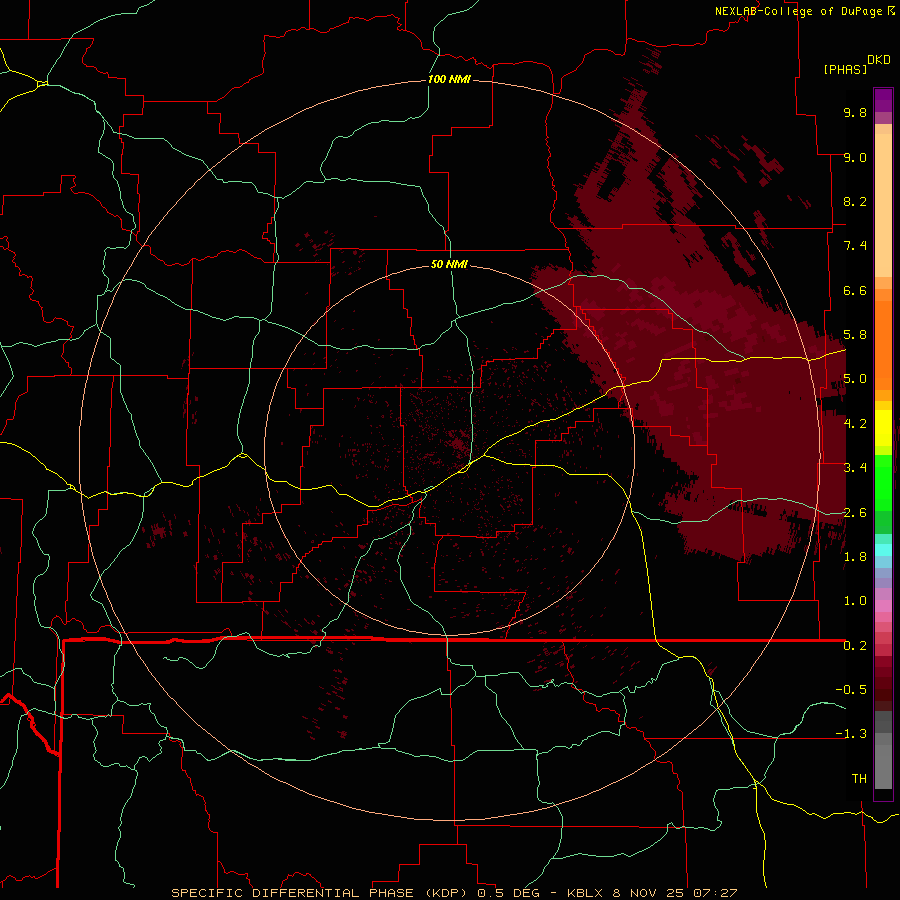This screenshot has height=900, width=900.
Task: Click the DKD units label above the scale
Action: (879, 60)
